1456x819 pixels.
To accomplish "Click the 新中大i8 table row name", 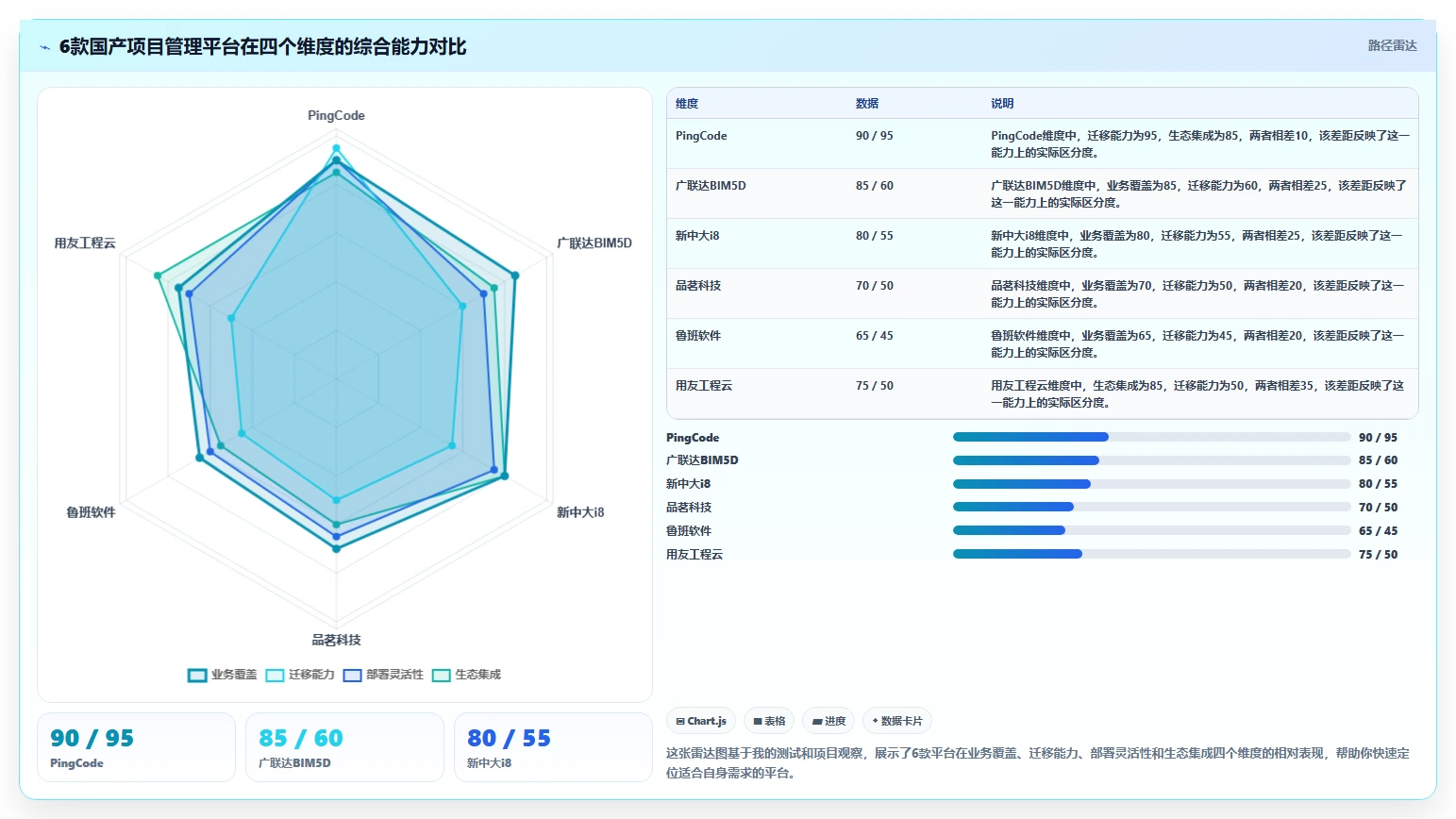I will tap(697, 236).
